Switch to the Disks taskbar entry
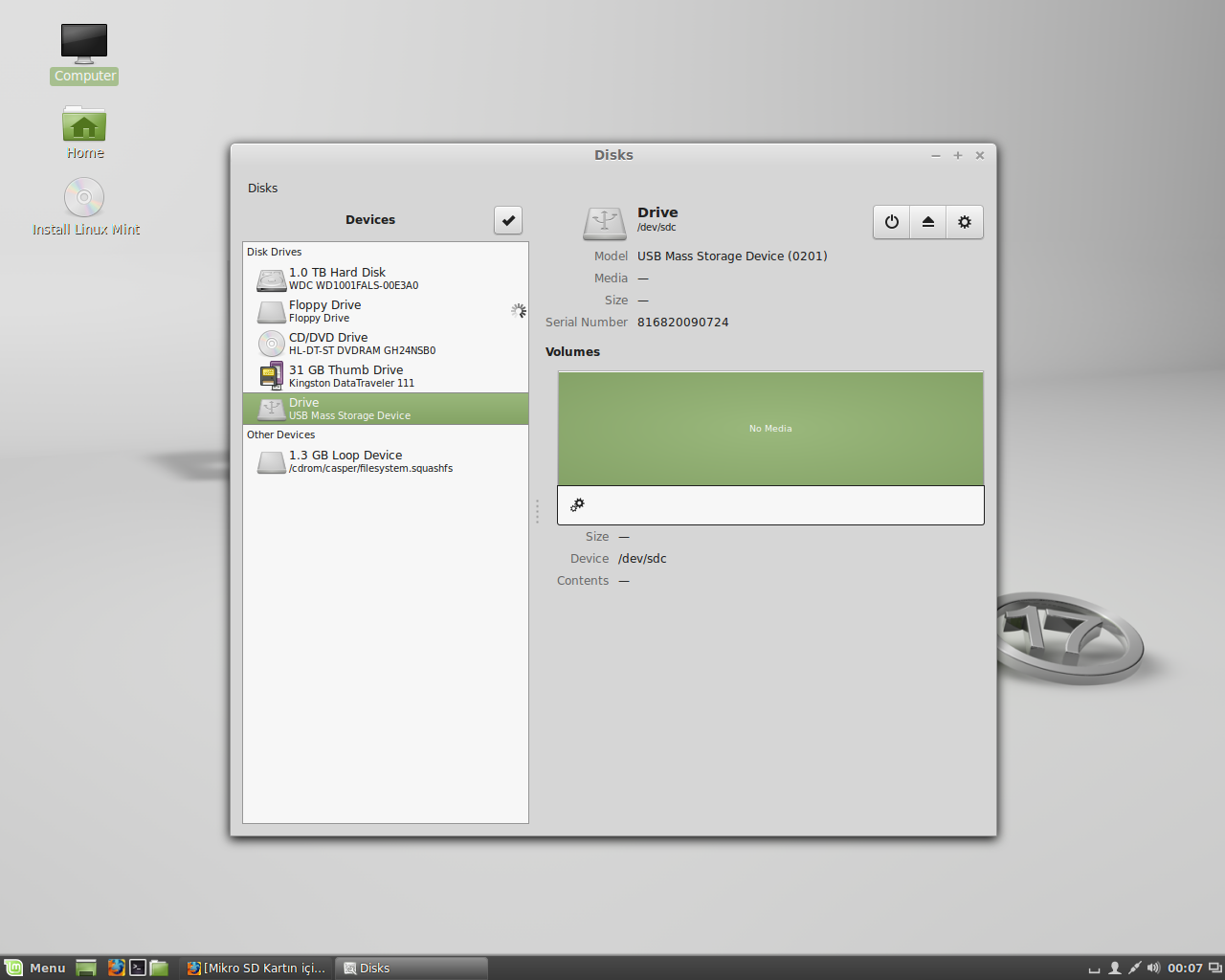Viewport: 1225px width, 980px height. click(413, 968)
